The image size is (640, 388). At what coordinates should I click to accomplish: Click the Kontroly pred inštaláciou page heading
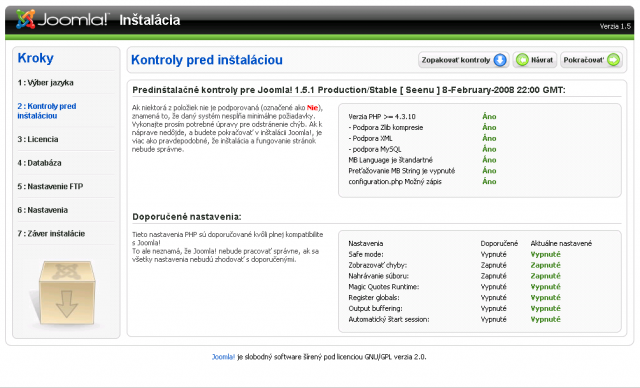click(207, 60)
